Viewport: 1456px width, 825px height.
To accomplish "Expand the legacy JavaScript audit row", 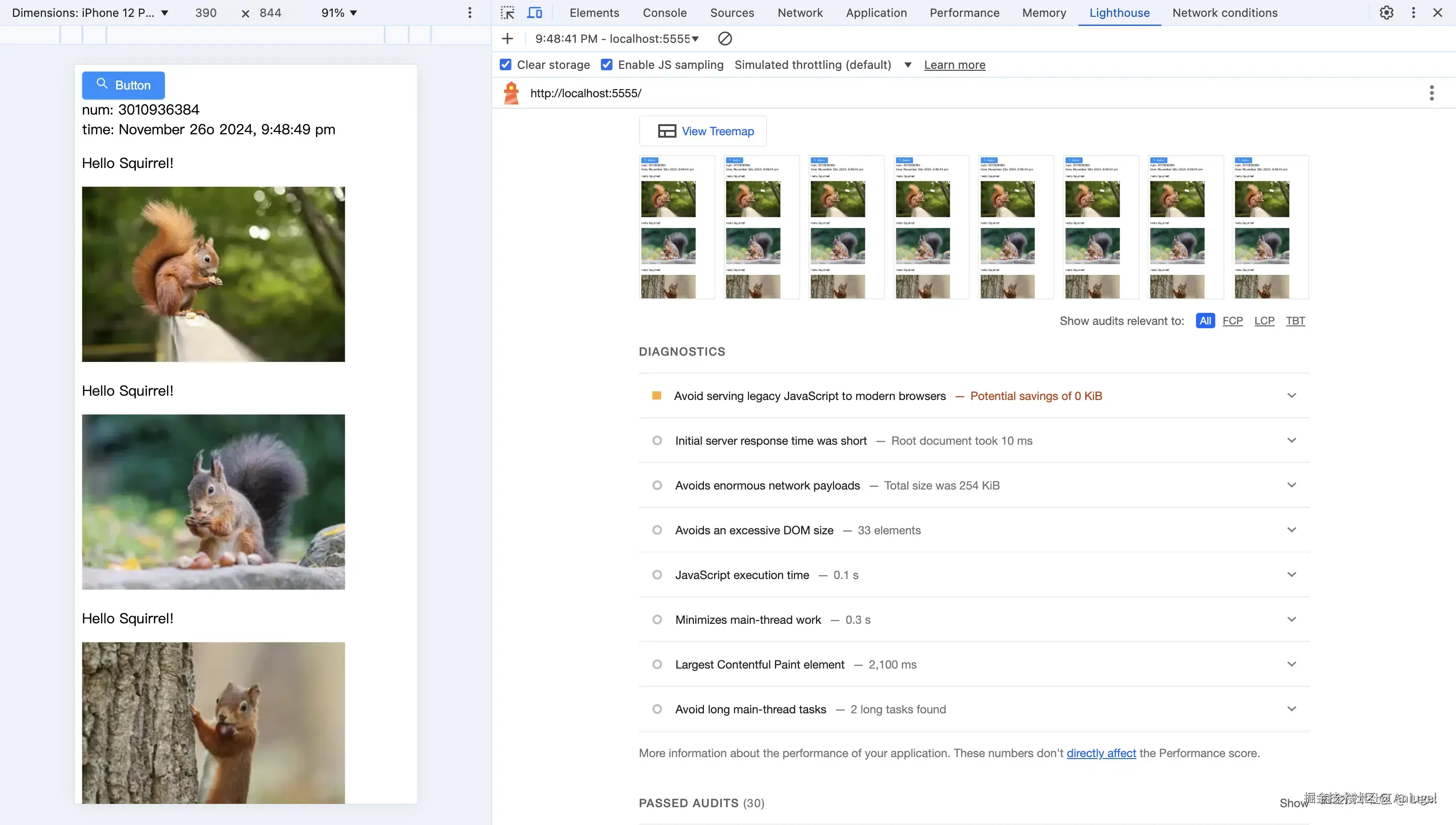I will pyautogui.click(x=1291, y=396).
